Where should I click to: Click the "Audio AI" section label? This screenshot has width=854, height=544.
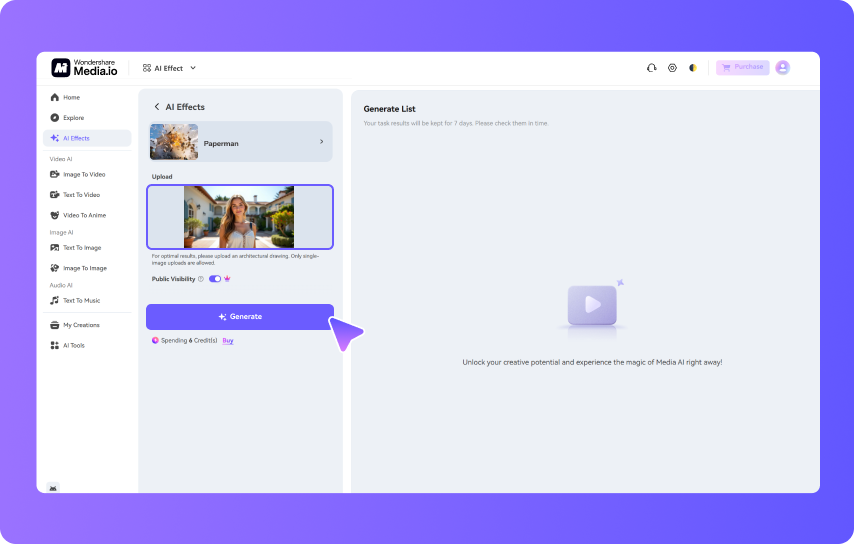coord(61,285)
